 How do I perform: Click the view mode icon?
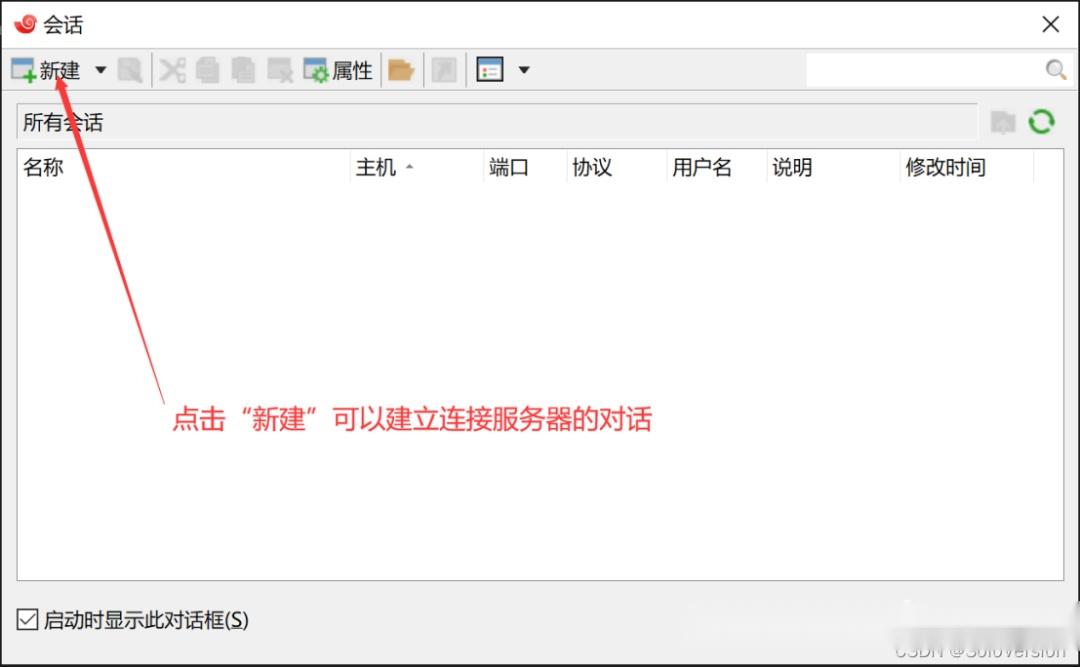pyautogui.click(x=490, y=70)
